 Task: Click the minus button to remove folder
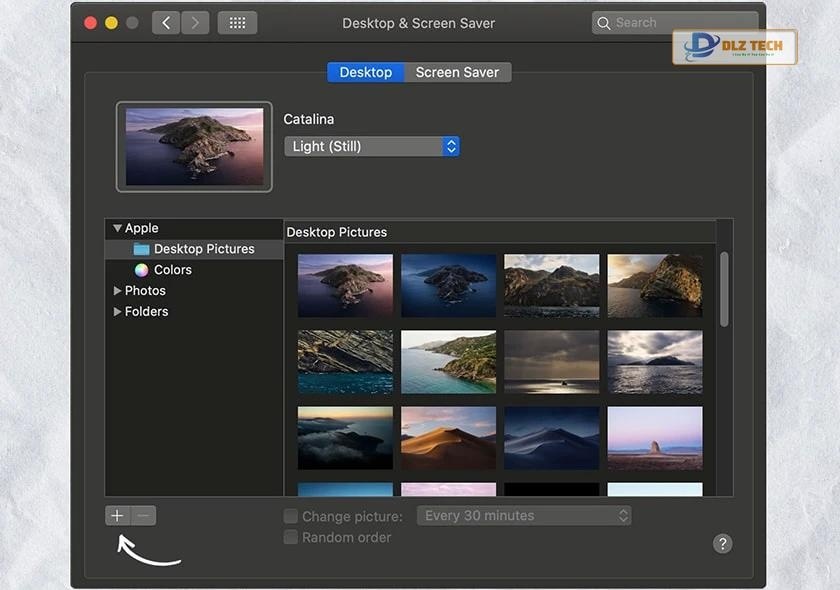pyautogui.click(x=143, y=516)
